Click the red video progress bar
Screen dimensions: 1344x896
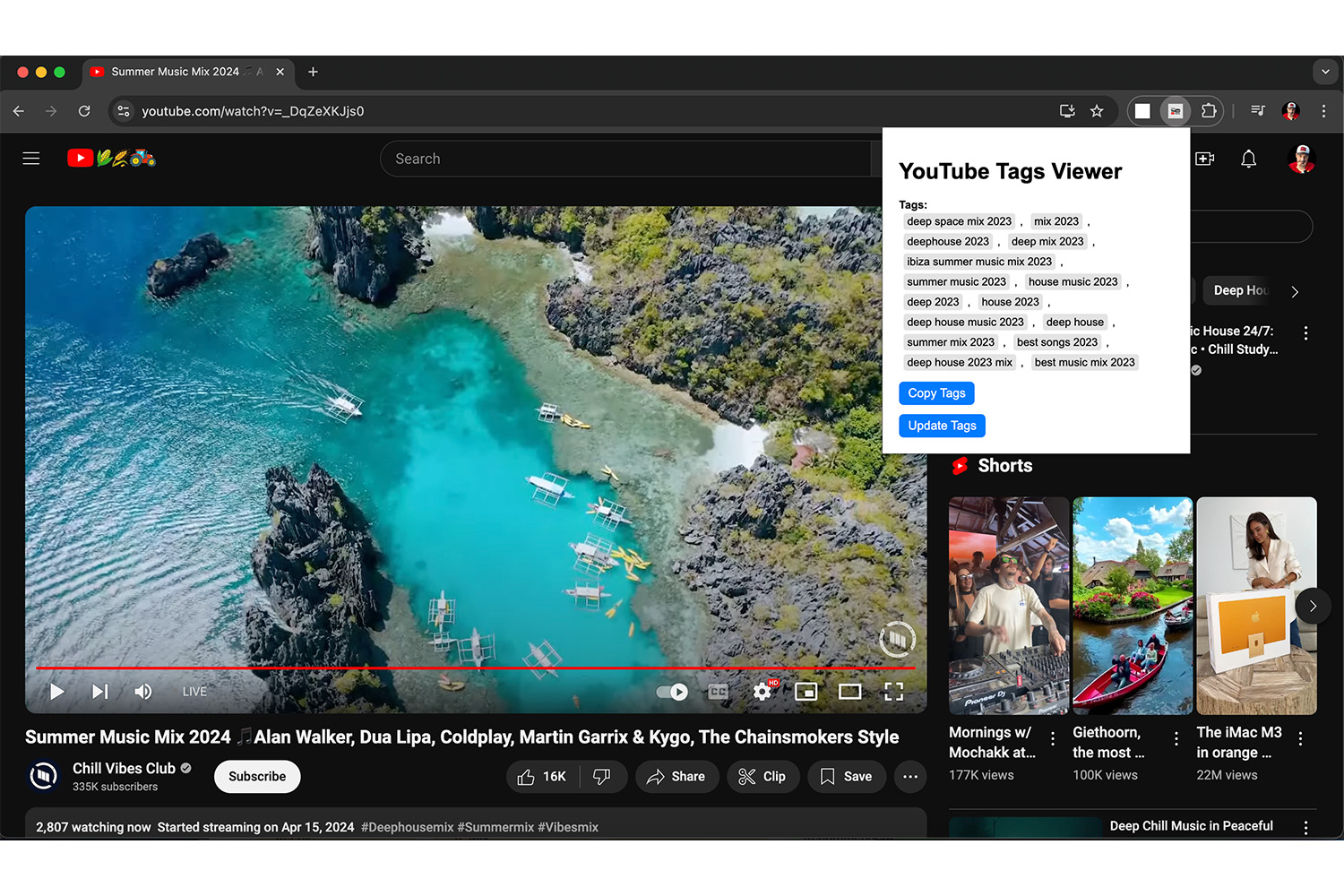pos(475,668)
